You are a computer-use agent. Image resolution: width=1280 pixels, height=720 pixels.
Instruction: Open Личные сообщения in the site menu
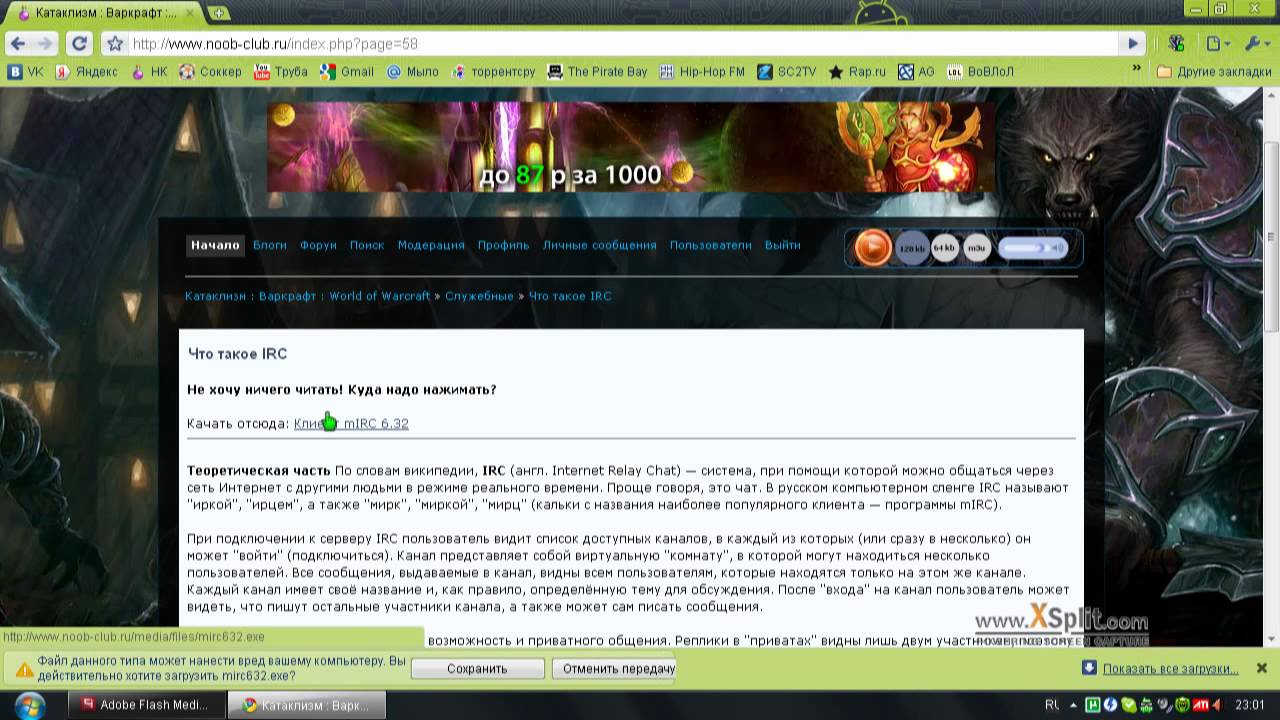[599, 245]
